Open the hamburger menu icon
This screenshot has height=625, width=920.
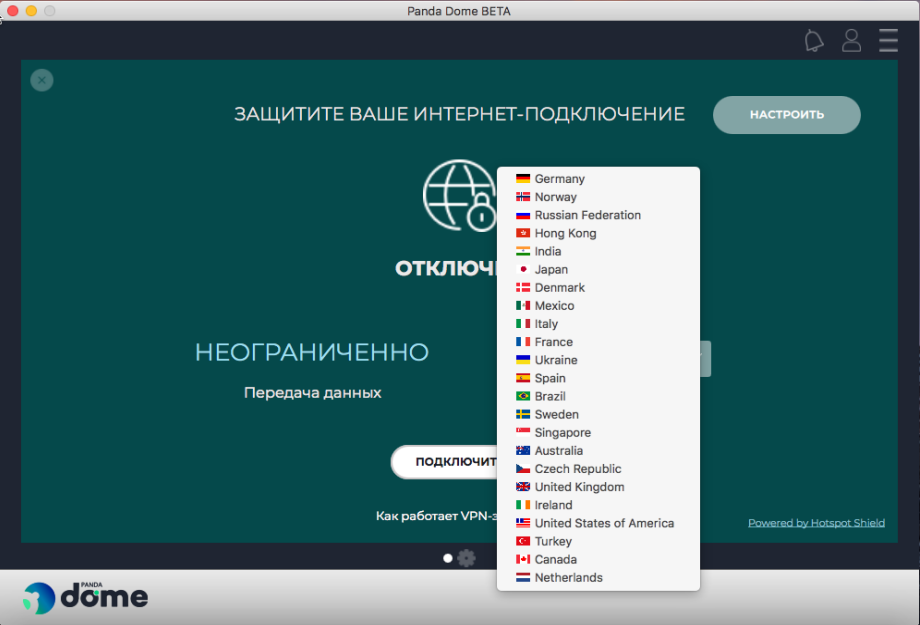point(888,40)
